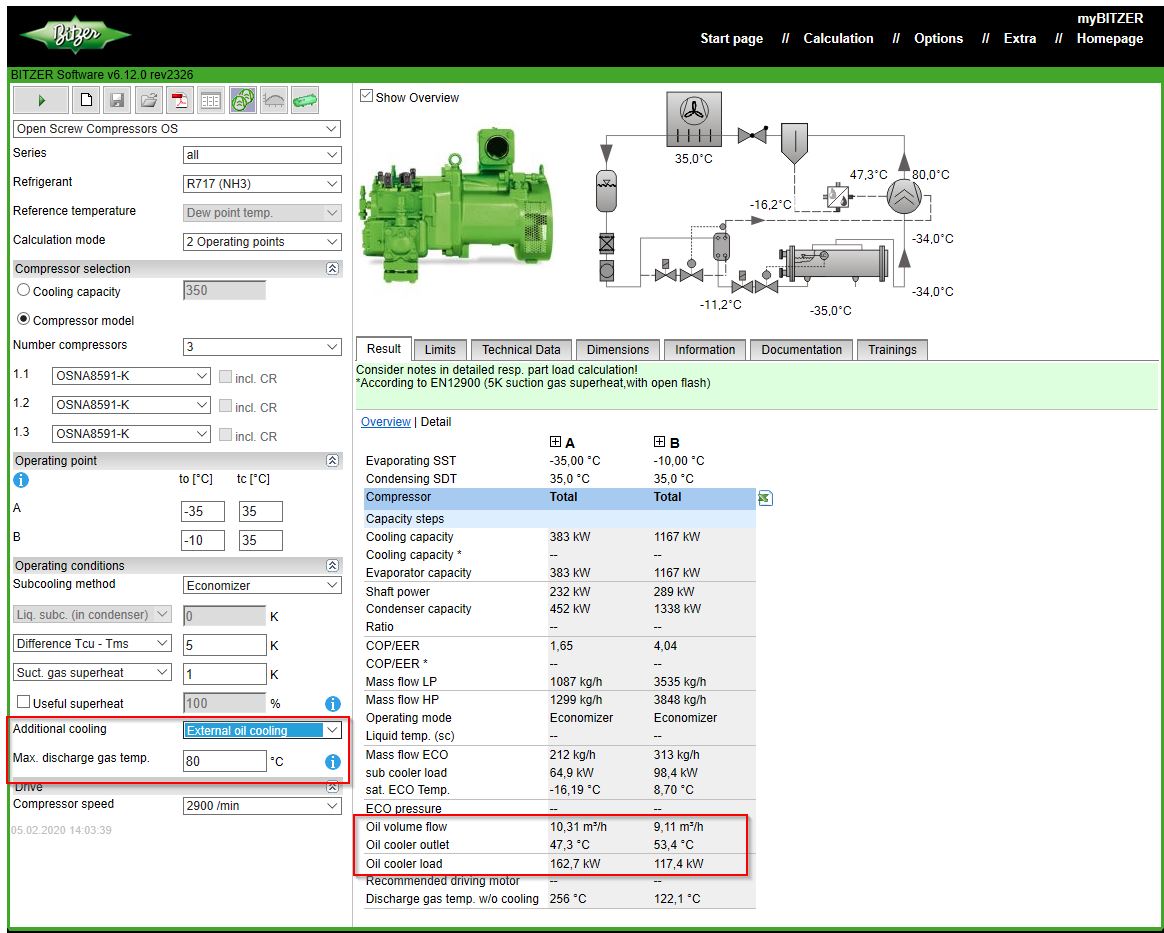Open the Additional cooling dropdown

[x=262, y=731]
